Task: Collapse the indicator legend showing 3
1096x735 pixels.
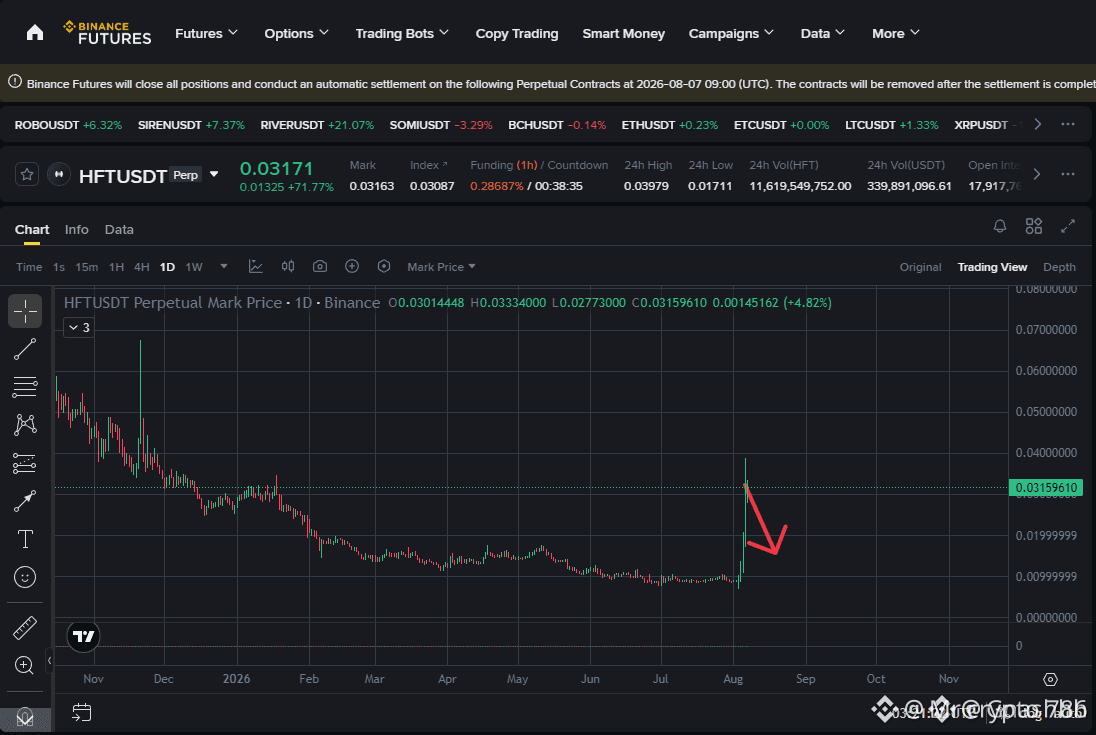Action: click(78, 327)
